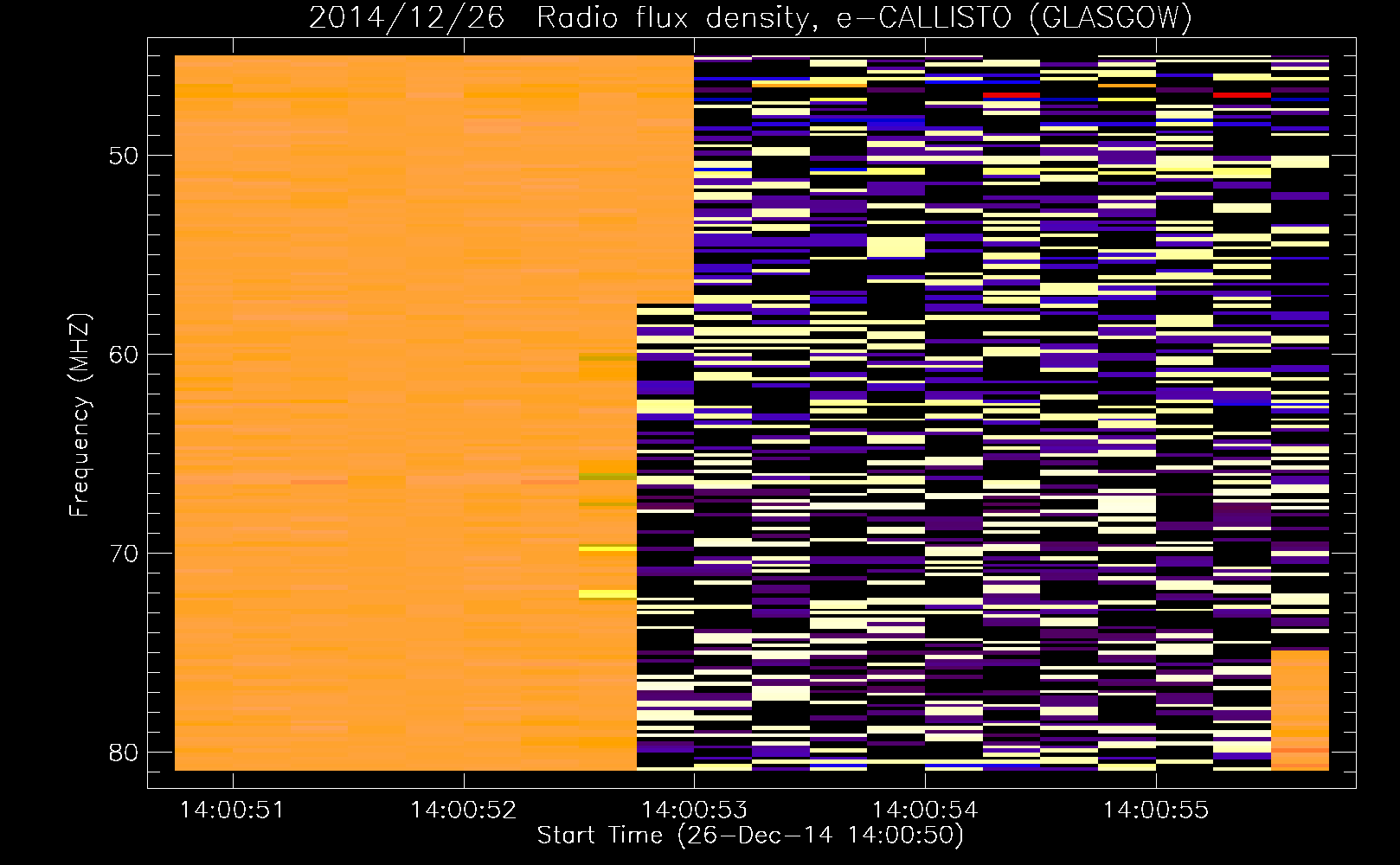Select the Frequency (MHZ) axis label
1400x865 pixels.
click(80, 415)
